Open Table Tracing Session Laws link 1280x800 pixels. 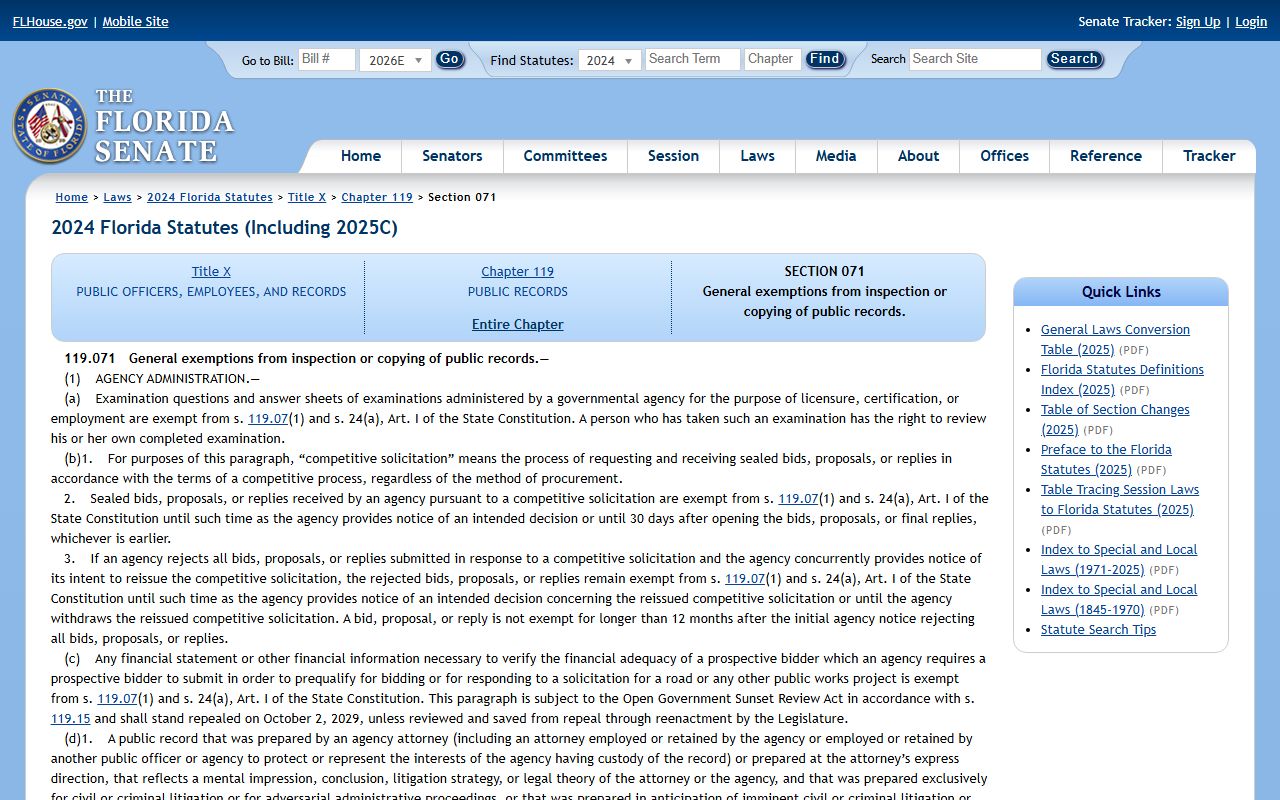click(1120, 499)
